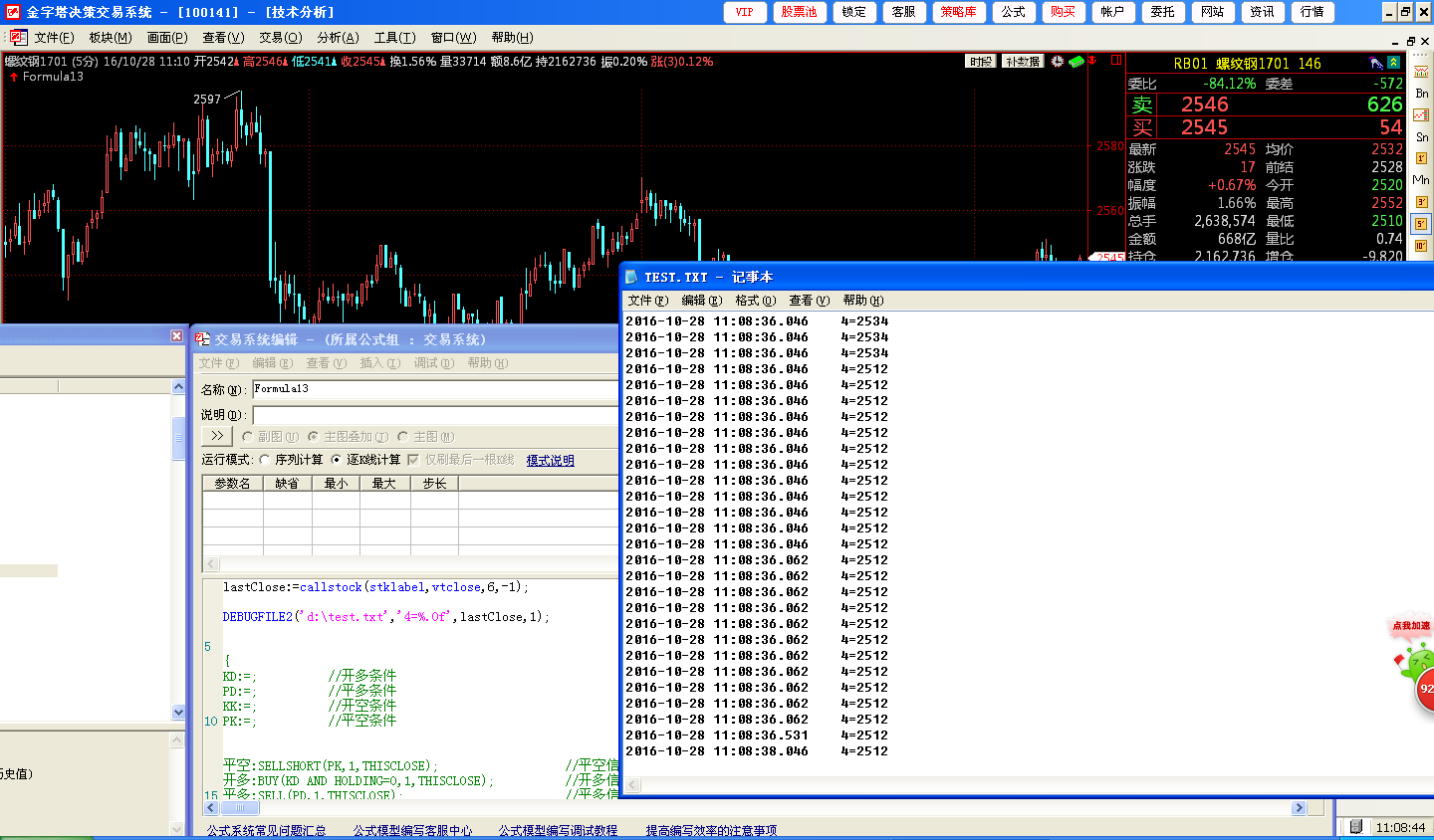Select the 副图 radio button
Image resolution: width=1434 pixels, height=840 pixels.
point(246,436)
